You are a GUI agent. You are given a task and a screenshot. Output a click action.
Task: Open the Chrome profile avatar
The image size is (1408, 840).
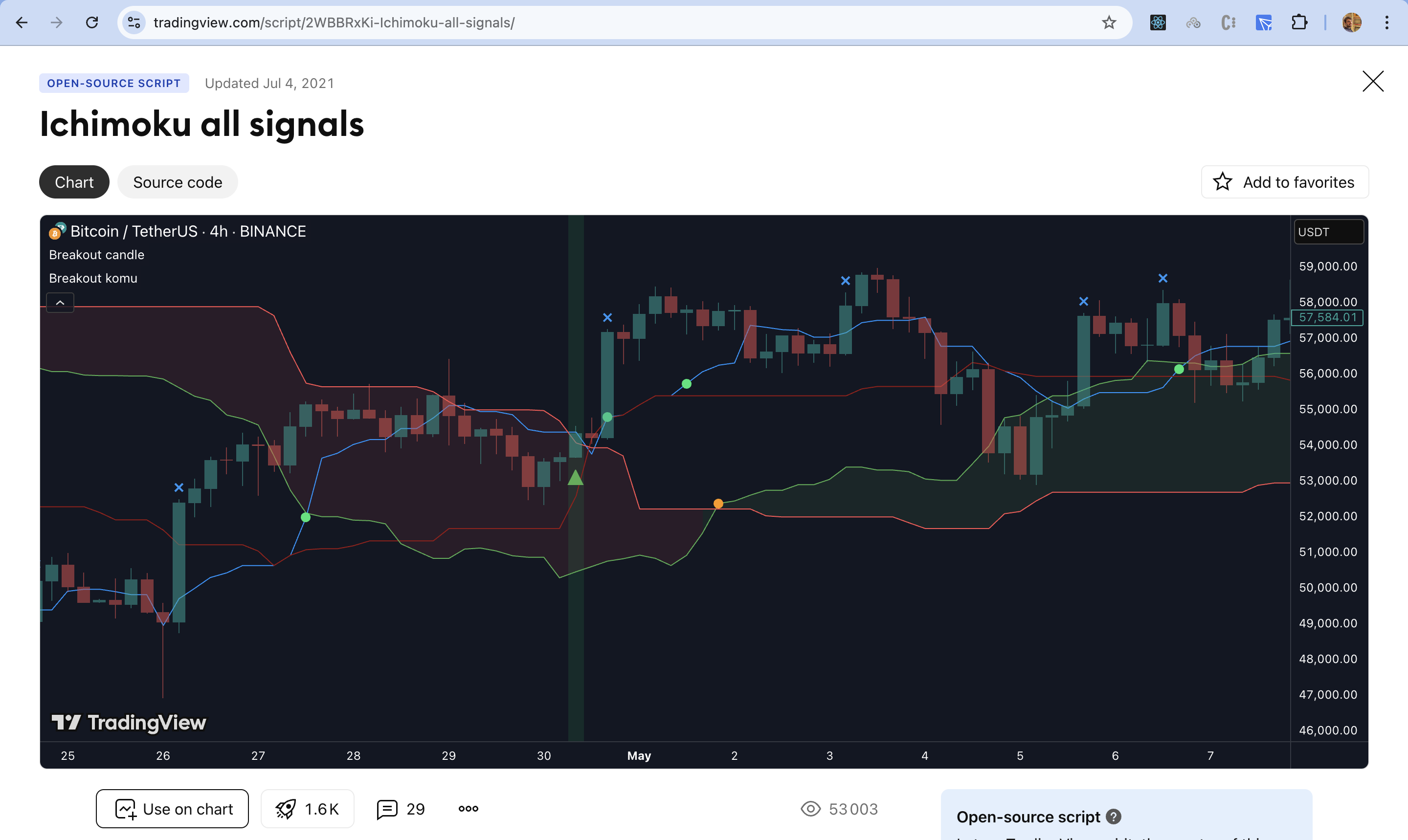(x=1351, y=22)
